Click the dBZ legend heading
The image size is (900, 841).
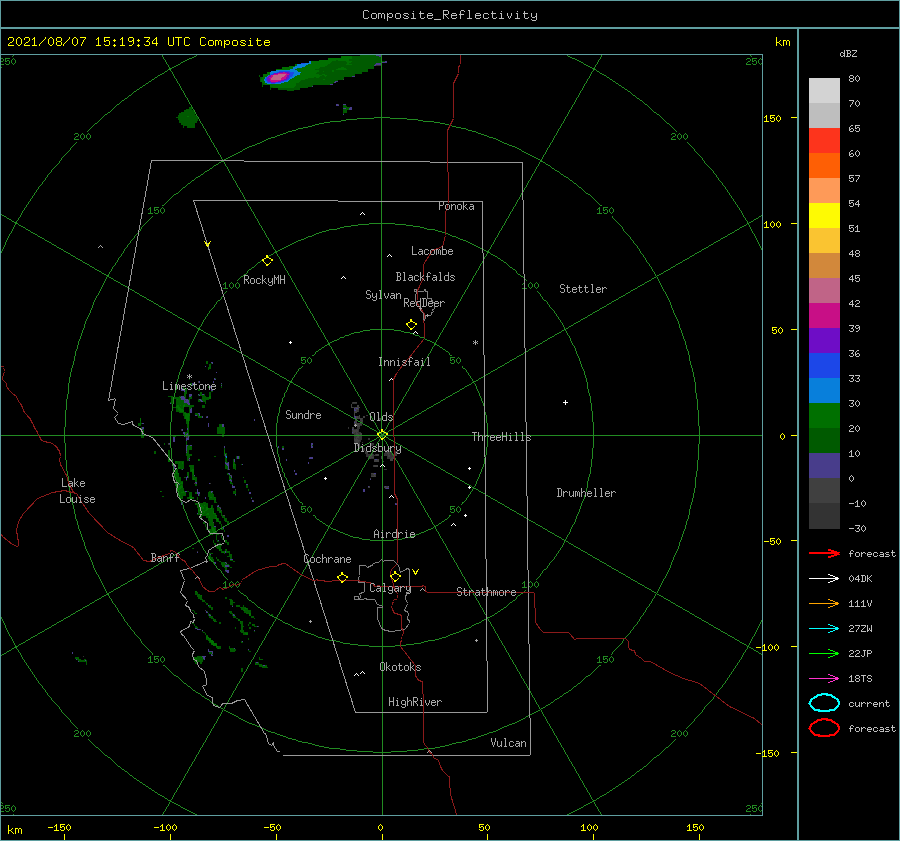848,53
